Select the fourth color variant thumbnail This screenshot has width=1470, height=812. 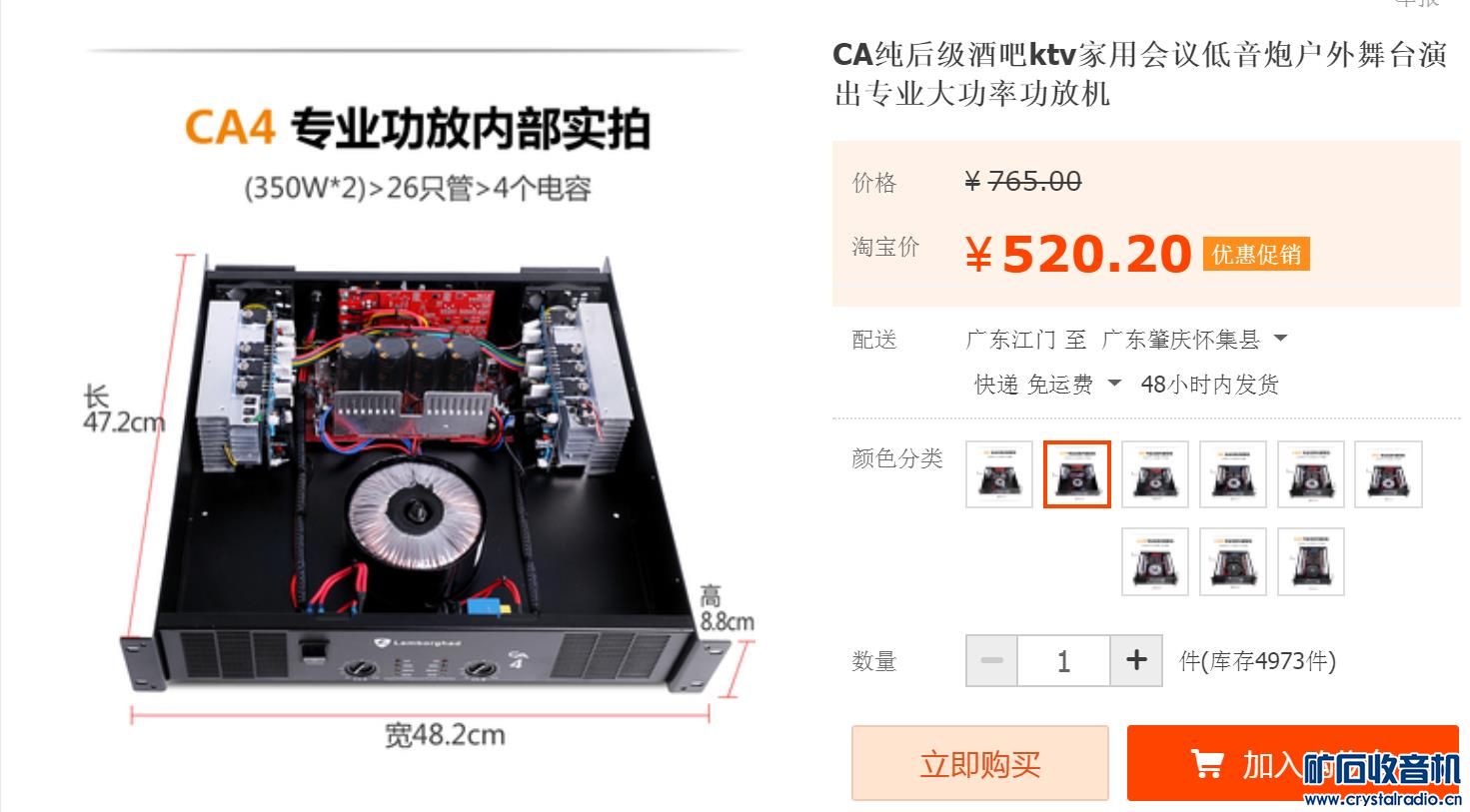click(1233, 474)
